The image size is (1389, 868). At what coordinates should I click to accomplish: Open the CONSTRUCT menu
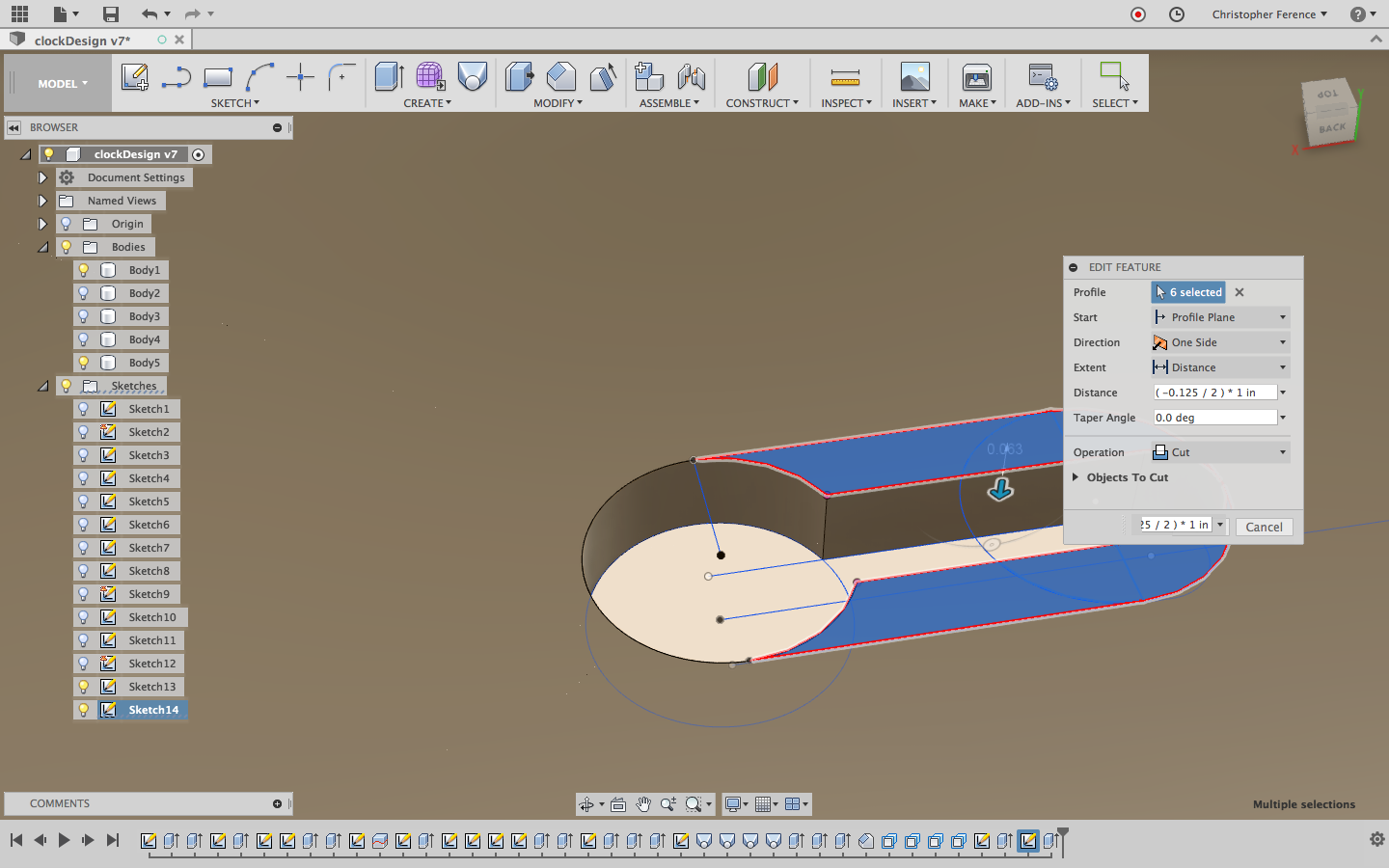tap(761, 103)
